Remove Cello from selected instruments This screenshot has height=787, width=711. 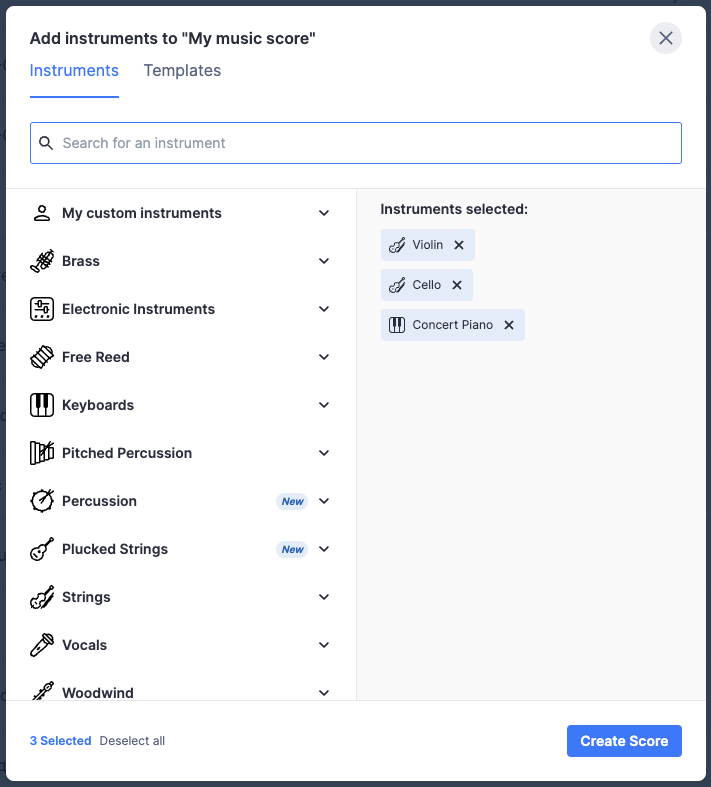pos(457,285)
